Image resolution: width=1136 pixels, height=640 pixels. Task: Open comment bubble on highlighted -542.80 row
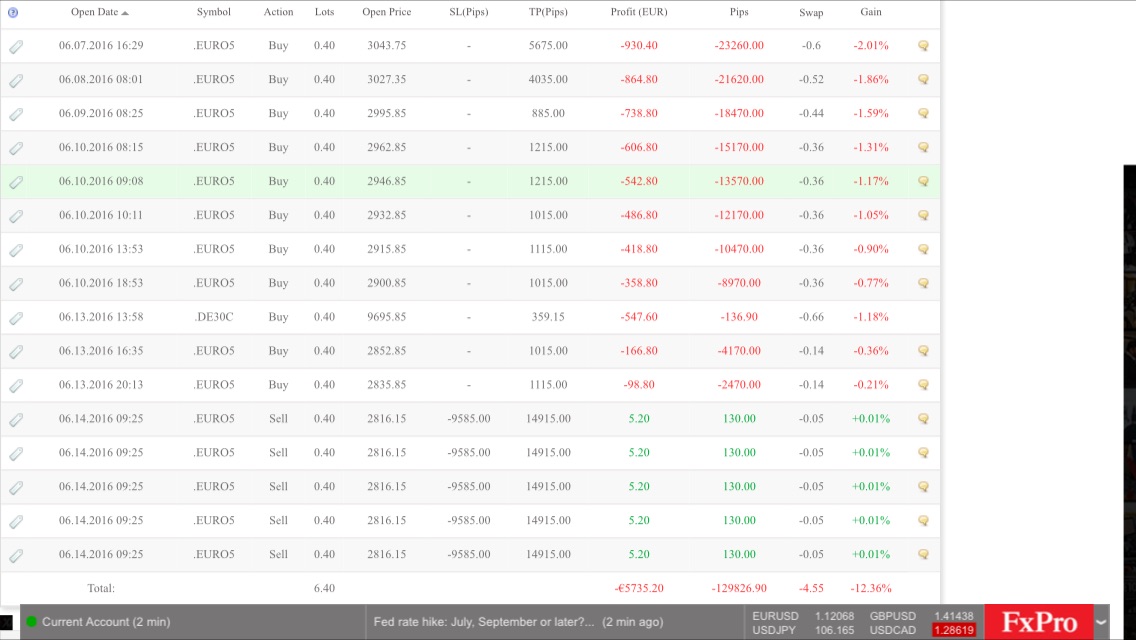923,182
